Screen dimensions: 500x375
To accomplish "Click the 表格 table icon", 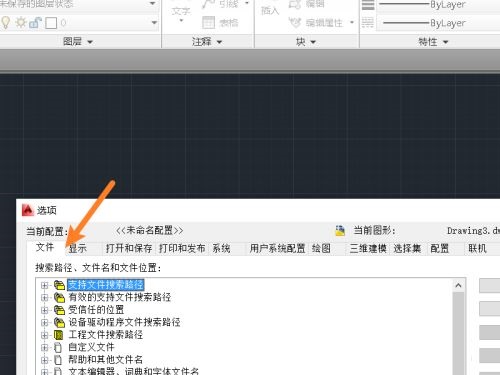I will [209, 23].
